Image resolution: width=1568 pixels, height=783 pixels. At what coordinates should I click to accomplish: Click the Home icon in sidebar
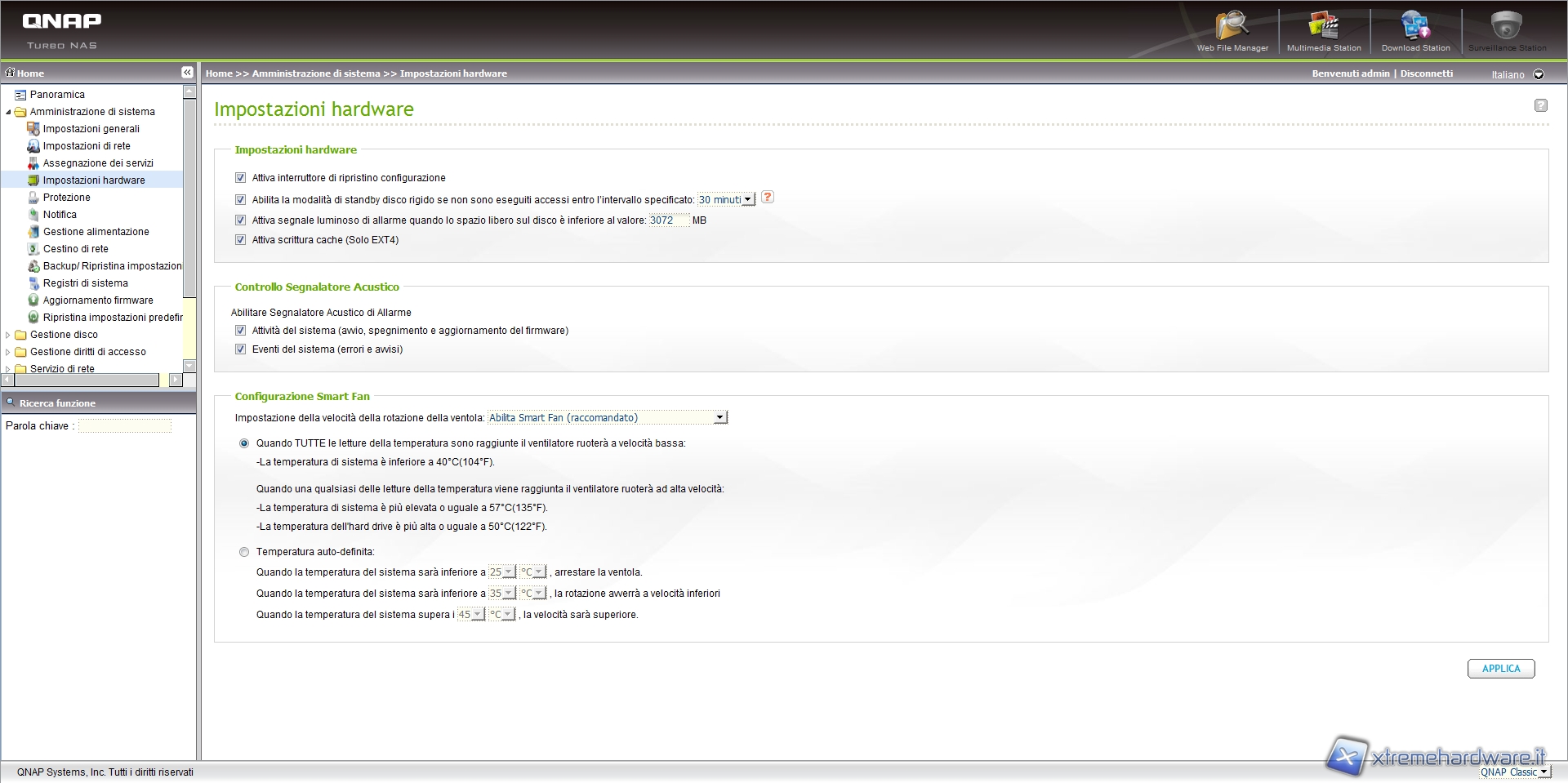[11, 73]
